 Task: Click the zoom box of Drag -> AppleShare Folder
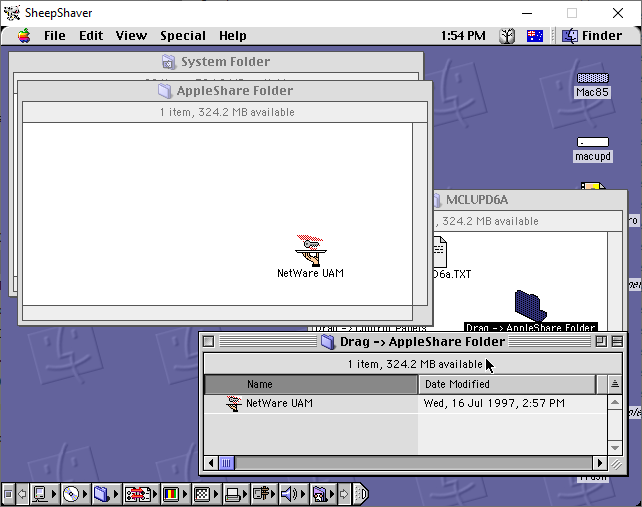[x=601, y=341]
